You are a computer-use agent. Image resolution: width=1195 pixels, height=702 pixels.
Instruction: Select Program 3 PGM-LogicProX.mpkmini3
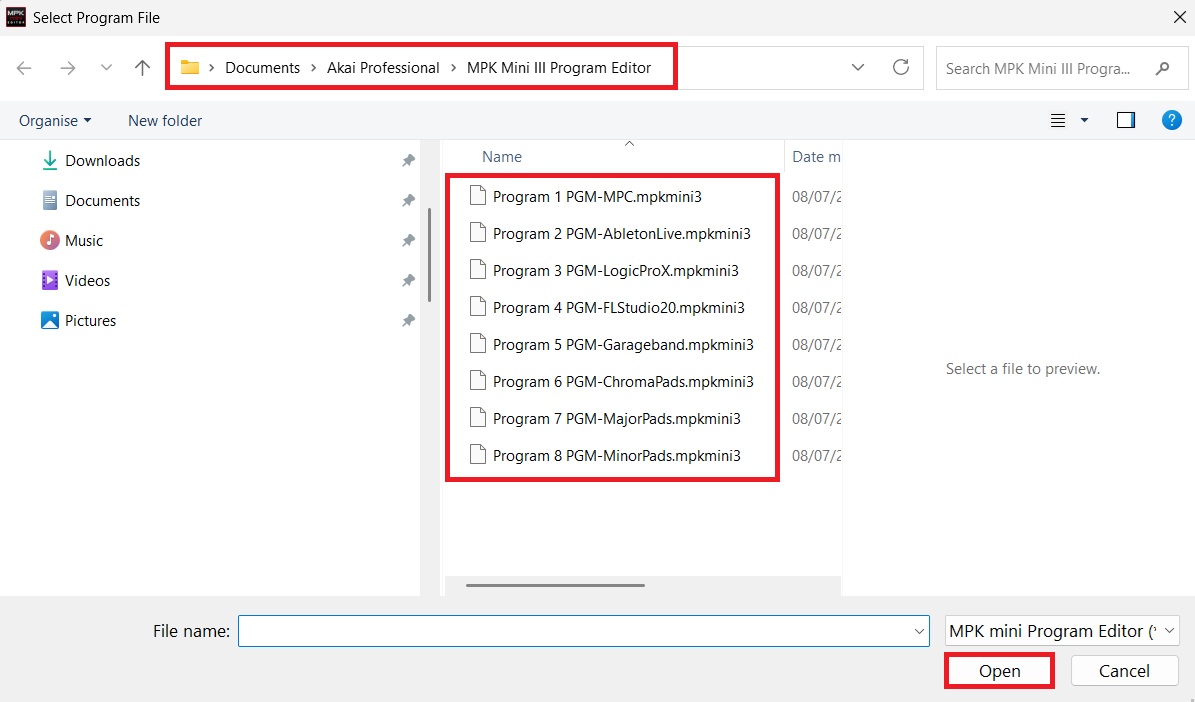615,271
